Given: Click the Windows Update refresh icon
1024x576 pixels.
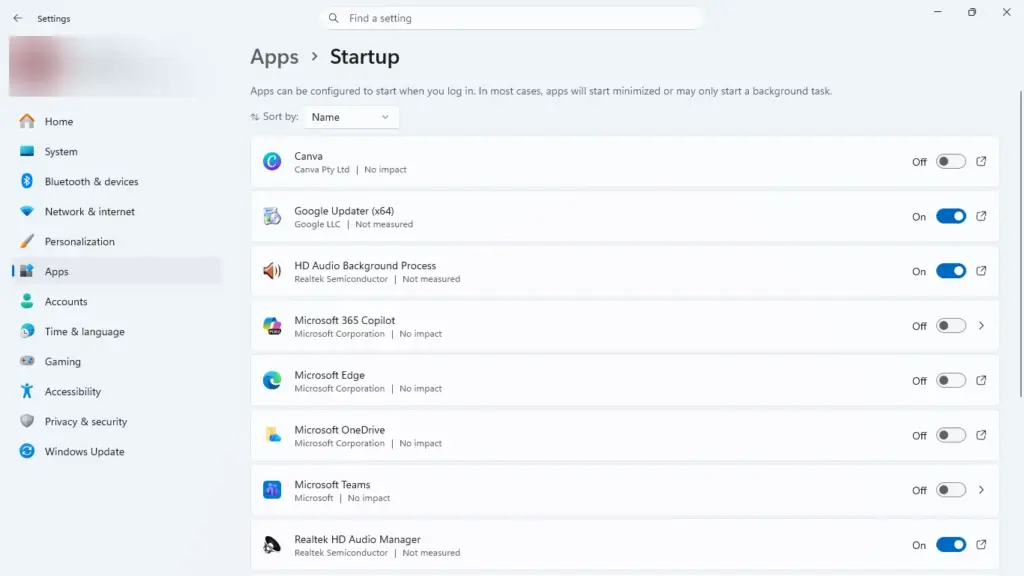Looking at the screenshot, I should 27,451.
